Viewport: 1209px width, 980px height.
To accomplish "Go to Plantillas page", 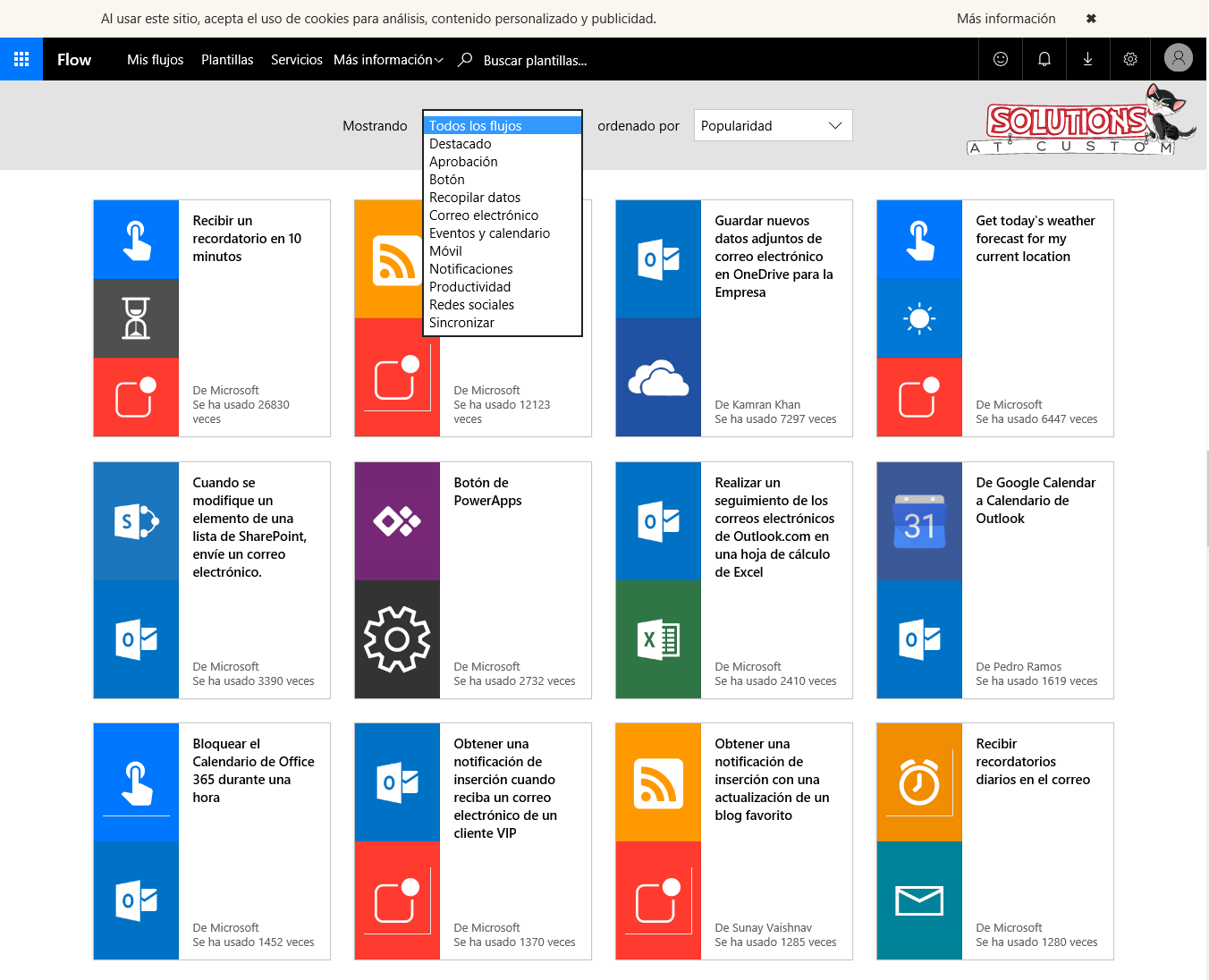I will coord(227,60).
